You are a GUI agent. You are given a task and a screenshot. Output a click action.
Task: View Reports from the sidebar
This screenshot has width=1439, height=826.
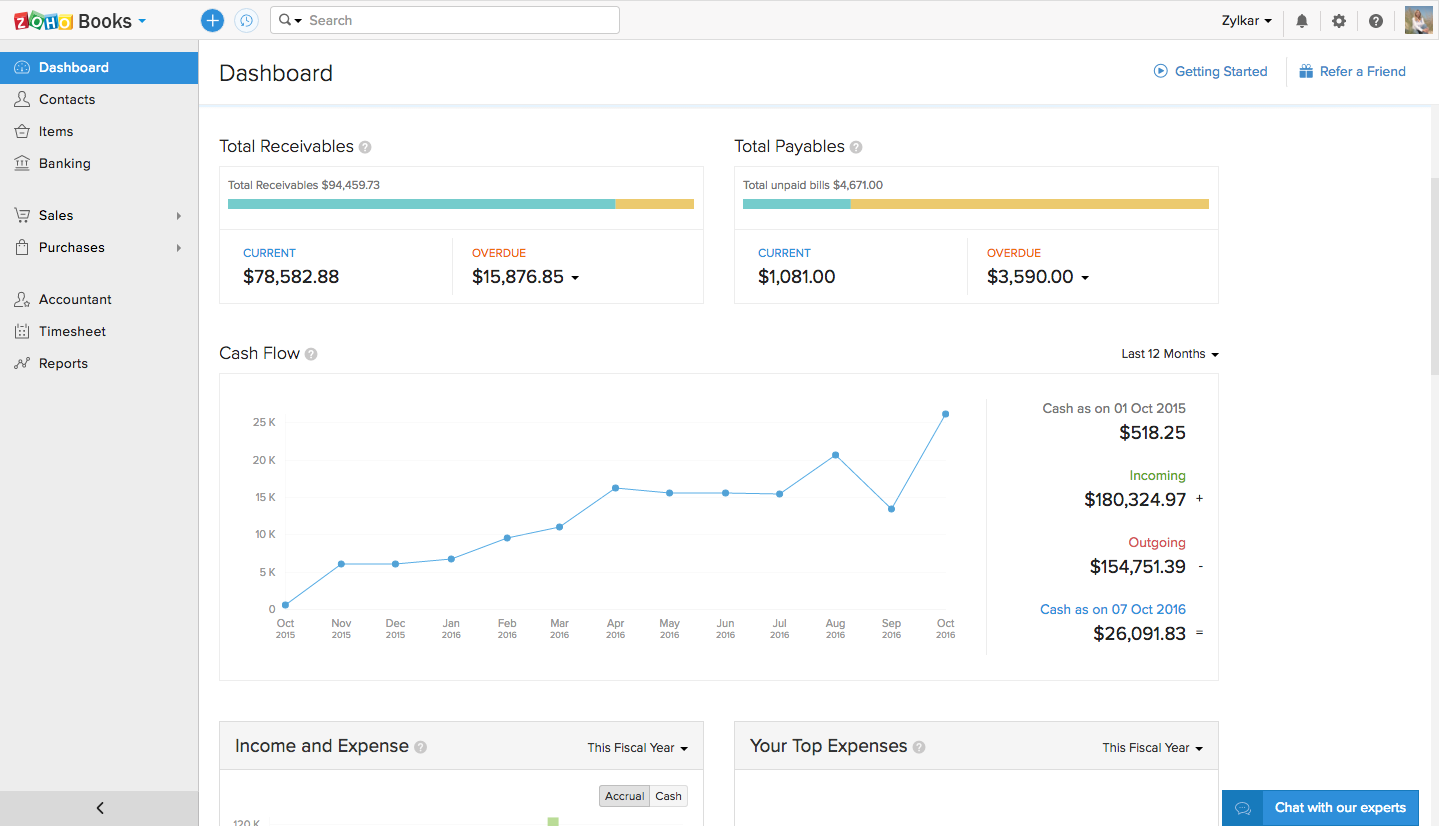(x=61, y=363)
